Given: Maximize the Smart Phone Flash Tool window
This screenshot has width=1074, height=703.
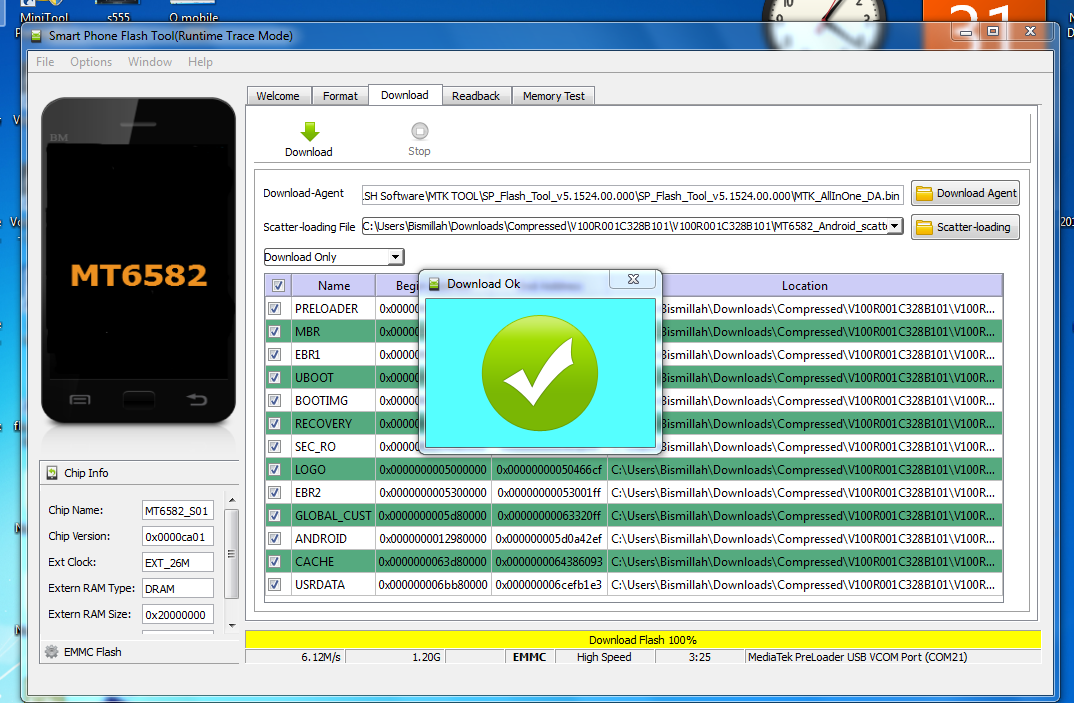Looking at the screenshot, I should pyautogui.click(x=993, y=31).
